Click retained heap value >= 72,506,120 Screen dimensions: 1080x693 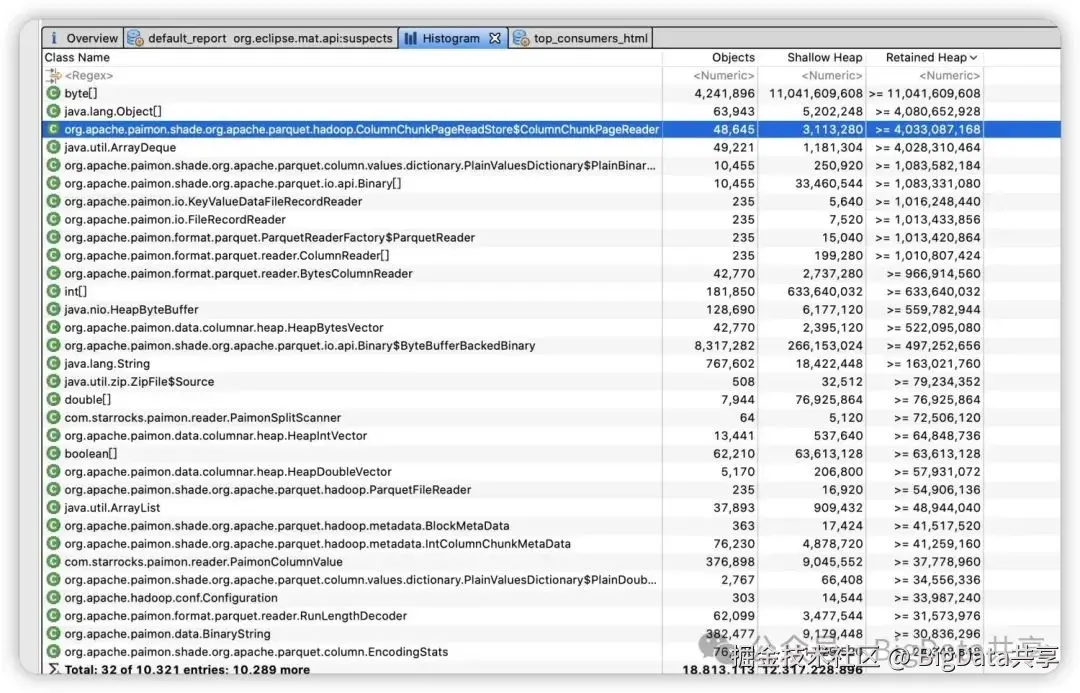[937, 417]
